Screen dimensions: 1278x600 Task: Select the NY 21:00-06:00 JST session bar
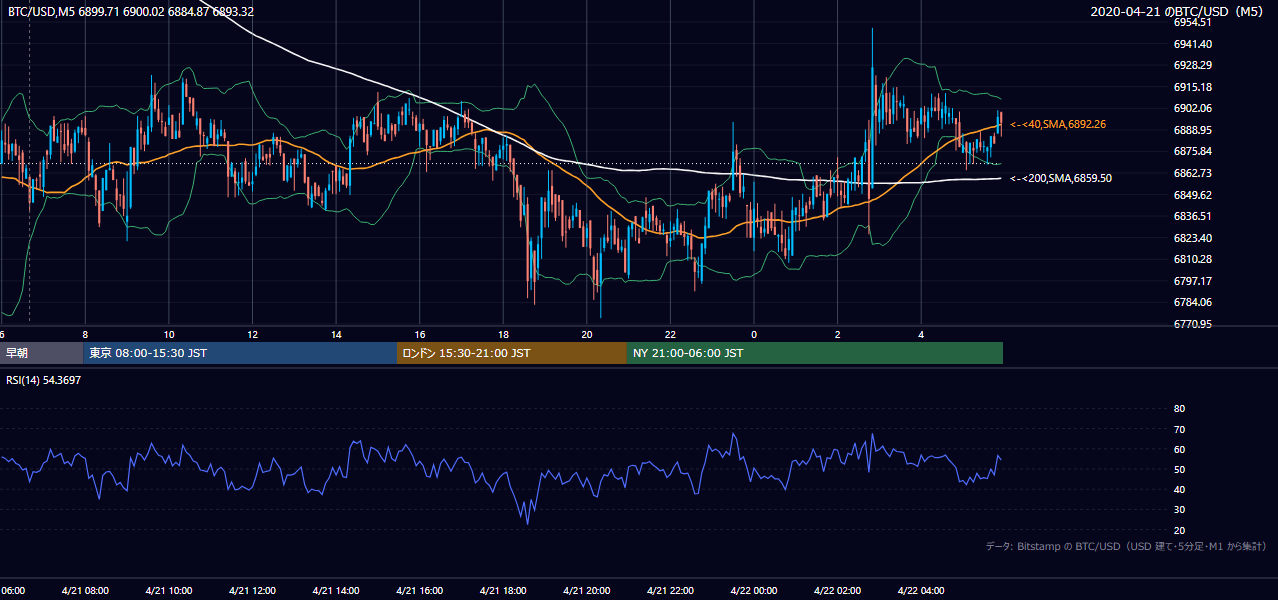(x=815, y=353)
